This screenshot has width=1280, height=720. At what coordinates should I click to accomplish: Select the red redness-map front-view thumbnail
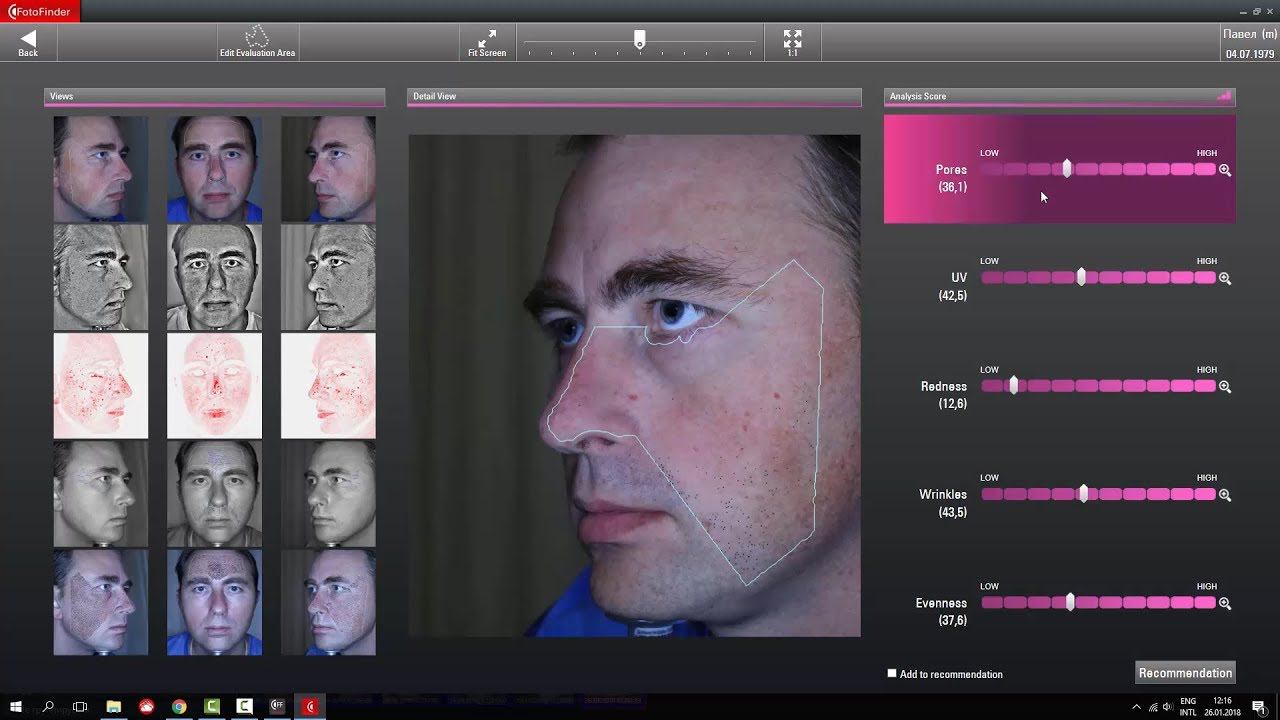pyautogui.click(x=214, y=385)
